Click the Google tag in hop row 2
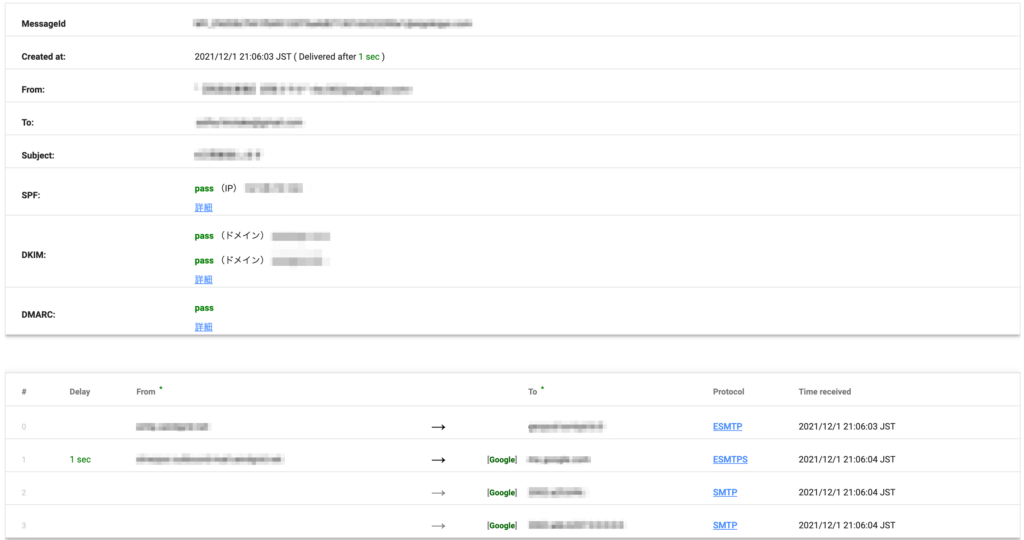This screenshot has height=540, width=1024. pyautogui.click(x=502, y=492)
